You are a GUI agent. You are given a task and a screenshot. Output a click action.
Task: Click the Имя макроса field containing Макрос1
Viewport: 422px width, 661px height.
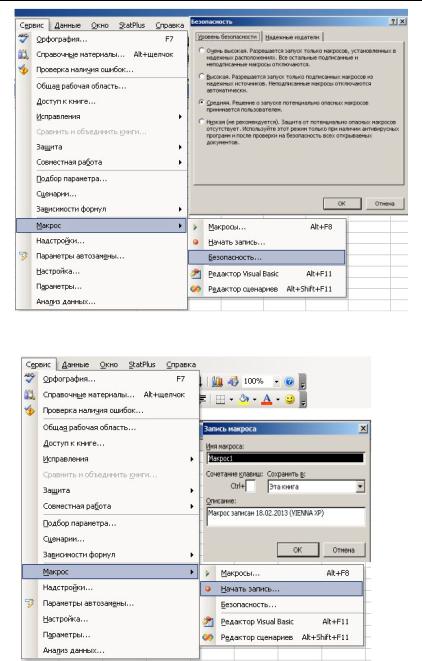pos(285,458)
